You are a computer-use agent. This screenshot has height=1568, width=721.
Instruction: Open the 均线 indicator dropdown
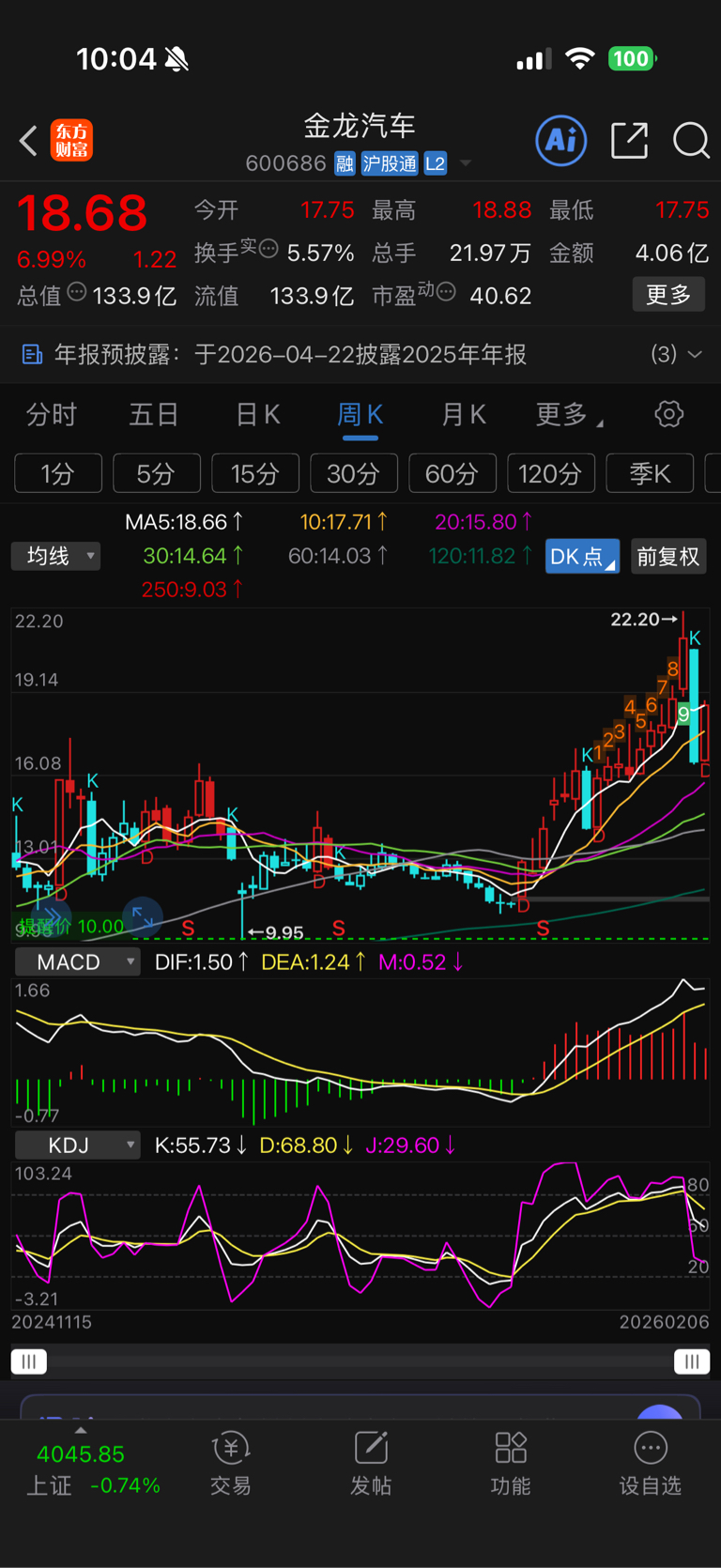click(x=56, y=556)
